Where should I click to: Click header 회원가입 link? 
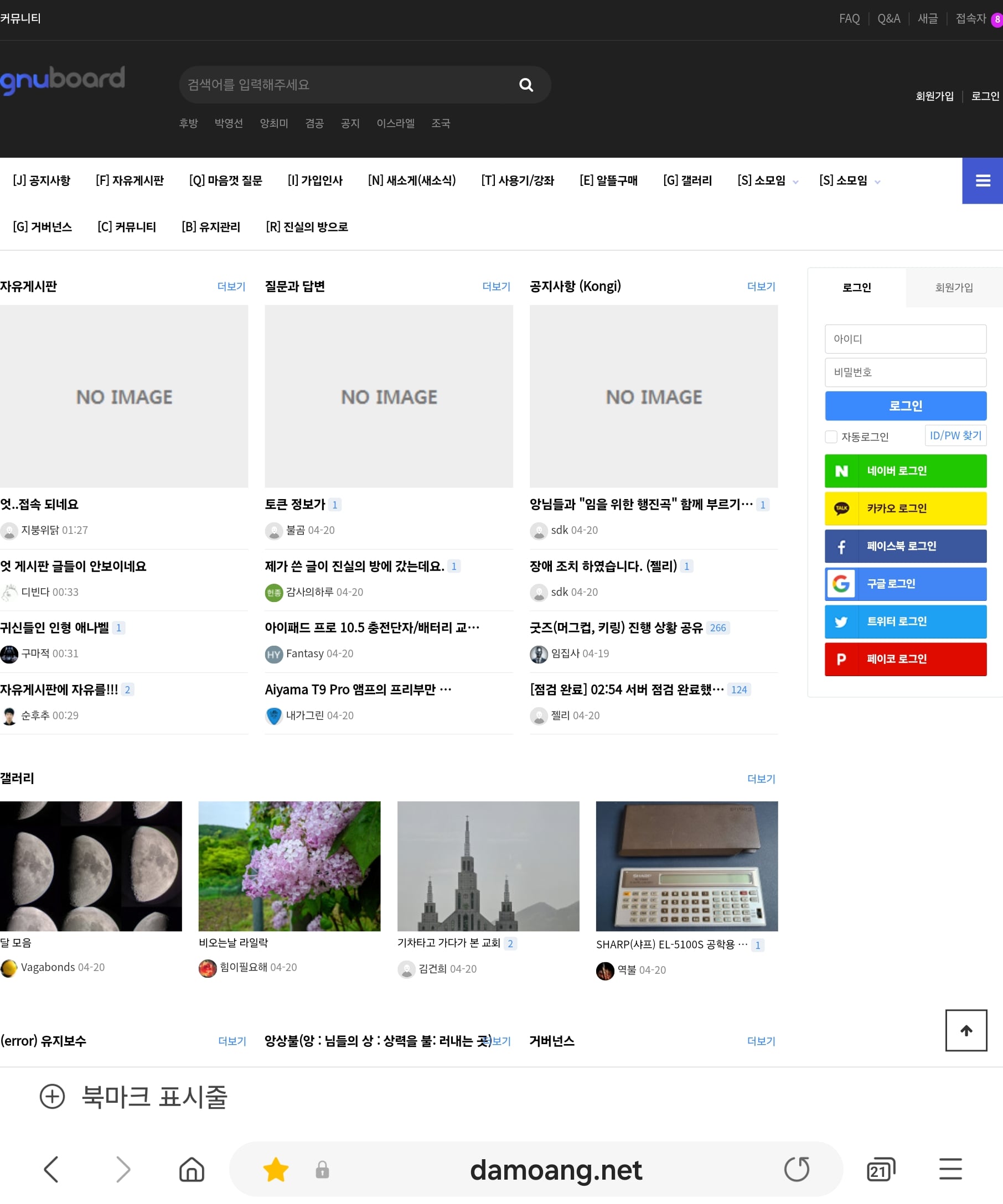[934, 96]
